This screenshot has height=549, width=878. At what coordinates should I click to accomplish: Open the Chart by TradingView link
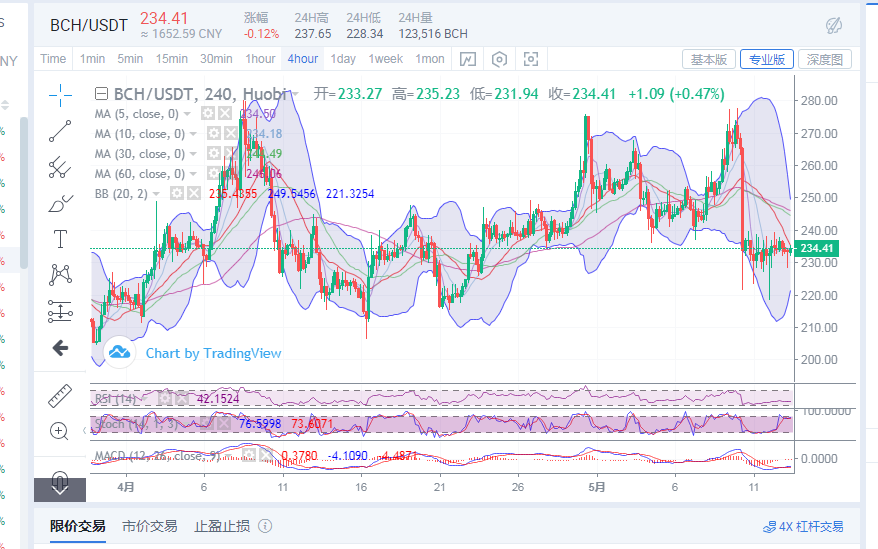213,353
